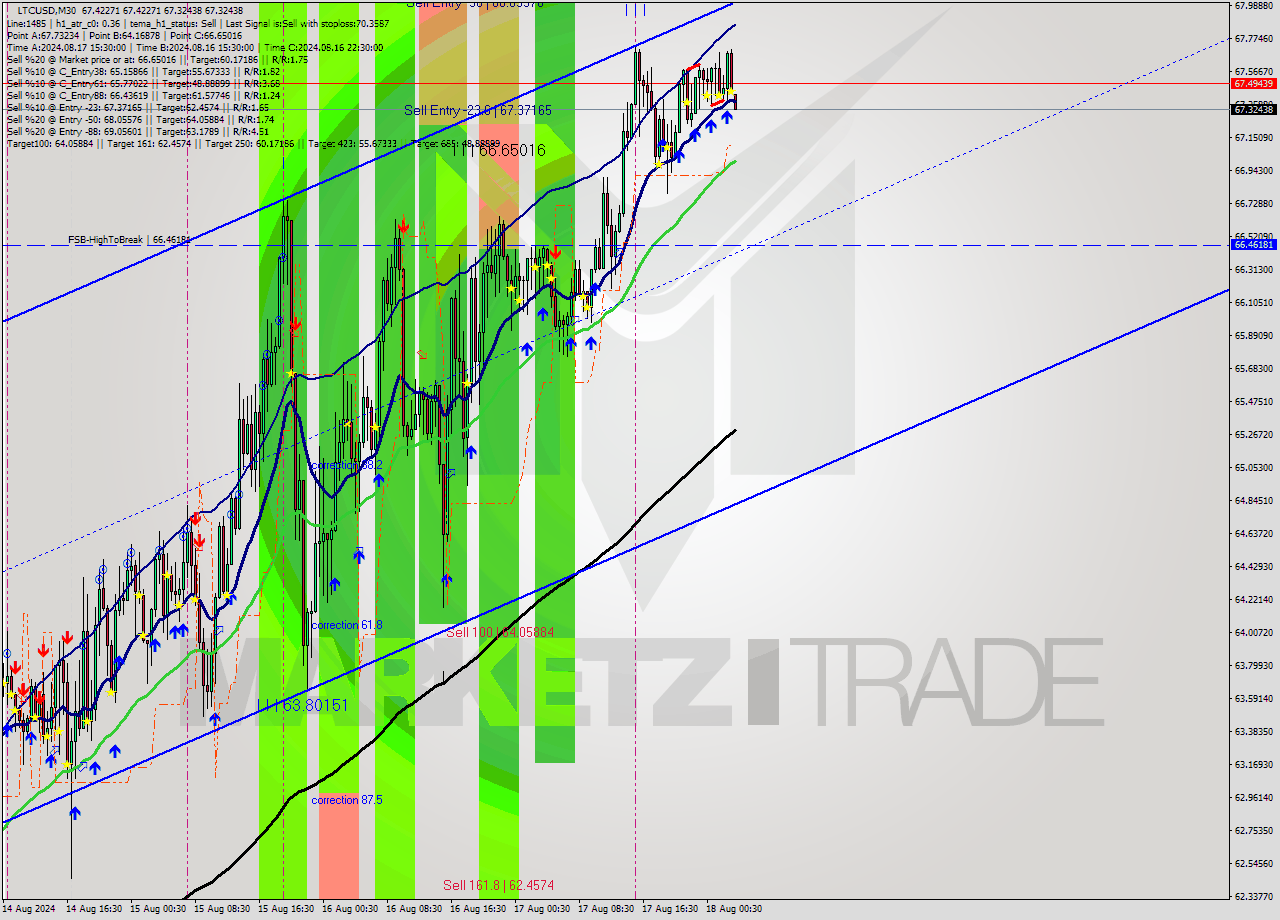Click the '18 Aug 00:30' time axis label
Viewport: 1280px width, 920px height.
coord(735,909)
